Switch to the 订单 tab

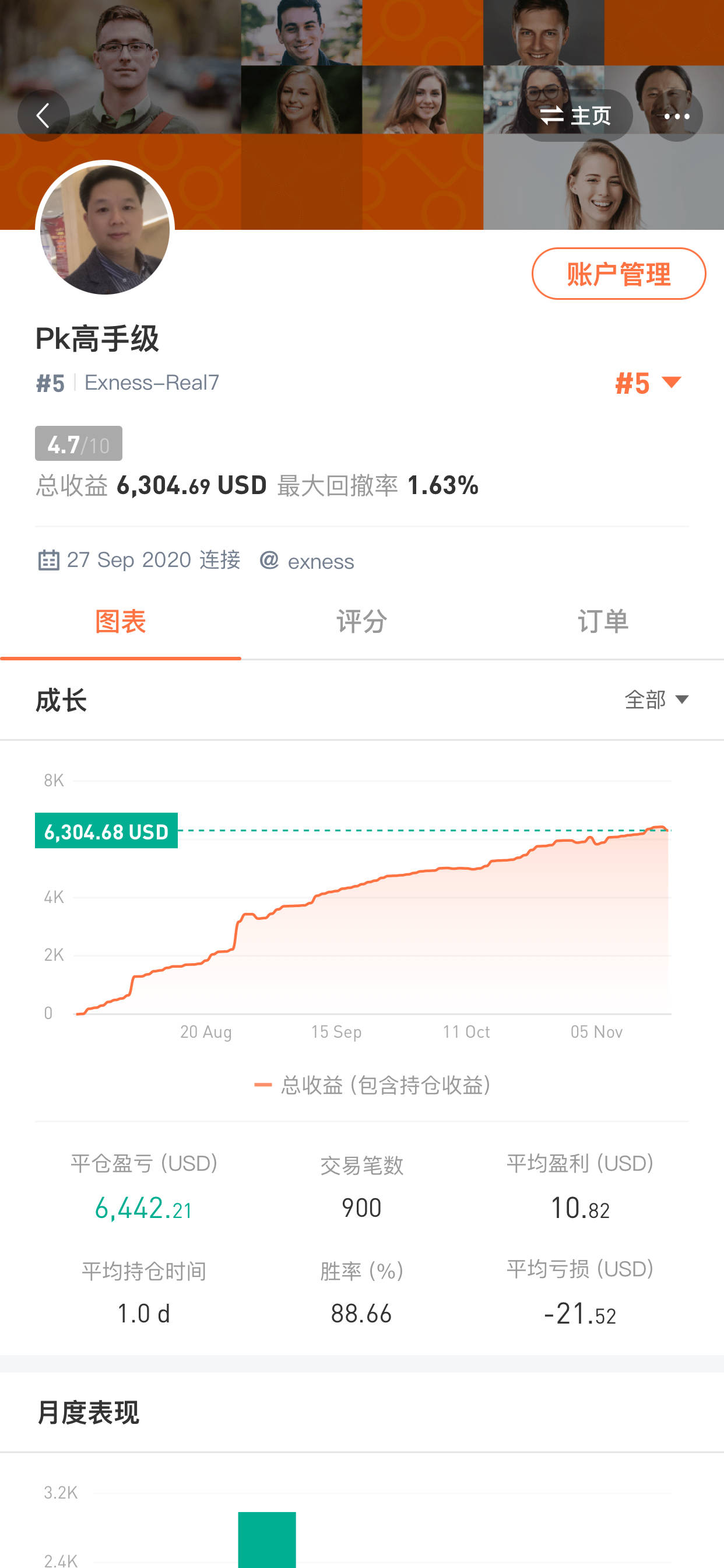pos(602,622)
